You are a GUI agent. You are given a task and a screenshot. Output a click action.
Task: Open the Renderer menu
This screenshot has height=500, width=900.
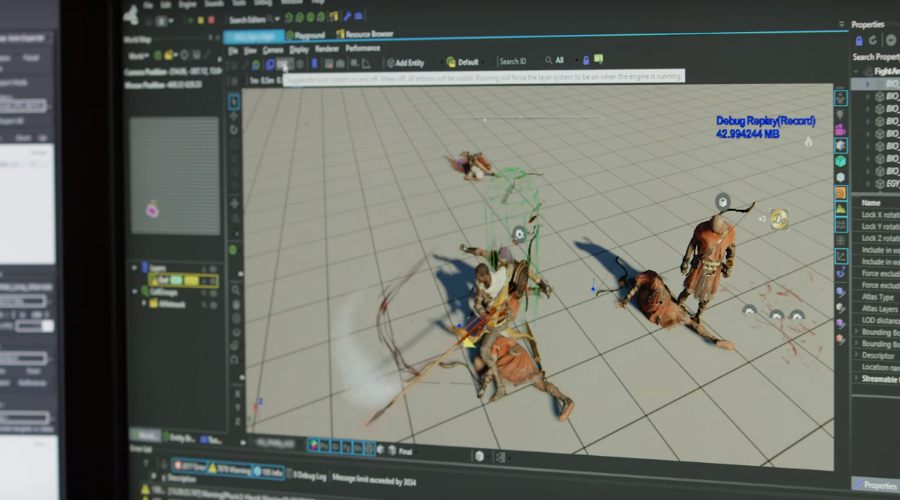click(327, 49)
